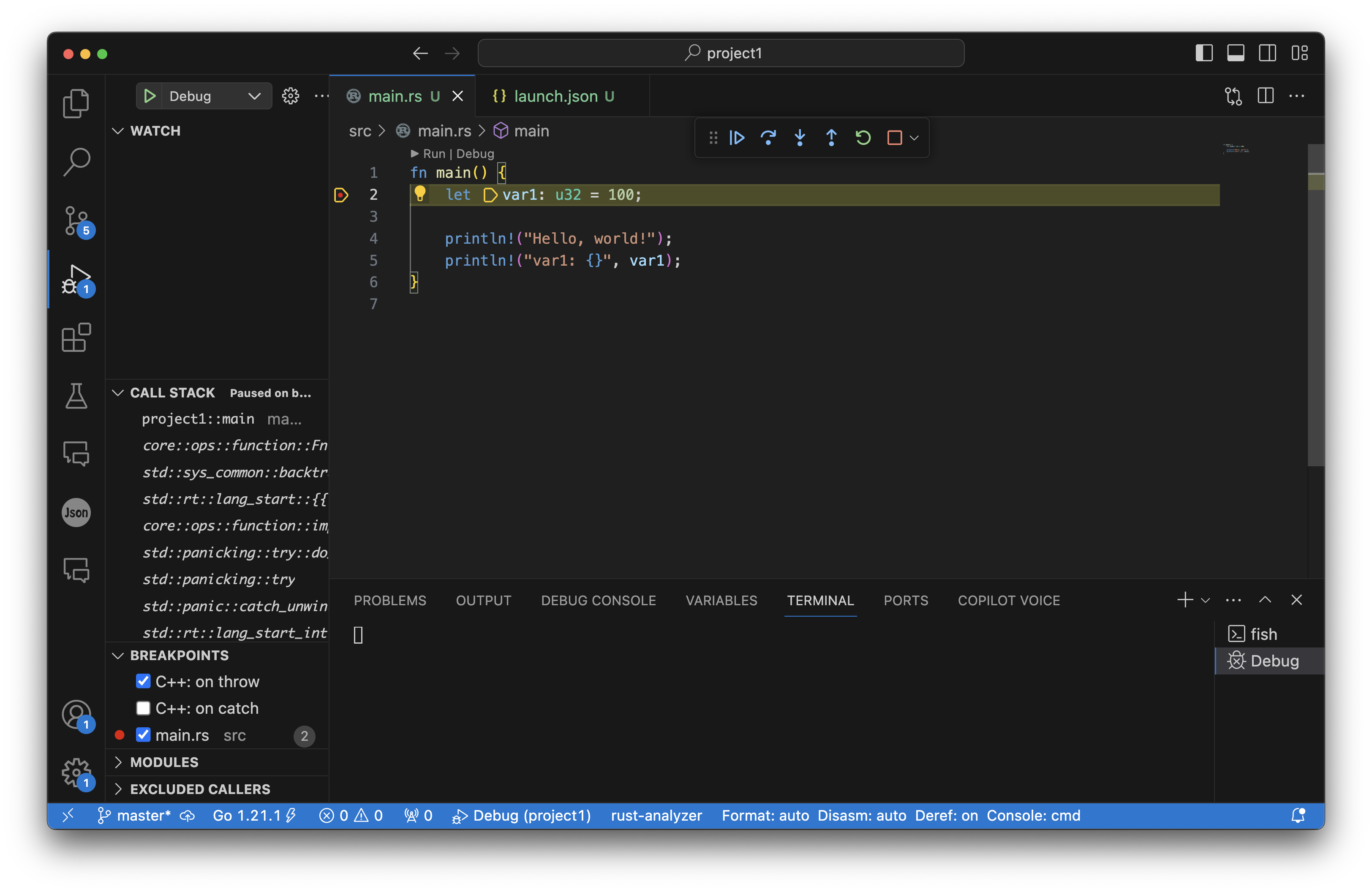Restart the debug session
Image resolution: width=1372 pixels, height=892 pixels.
pyautogui.click(x=863, y=138)
